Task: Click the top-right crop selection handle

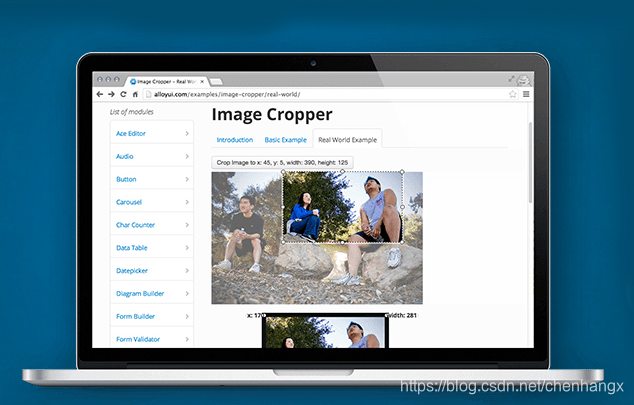Action: point(402,172)
